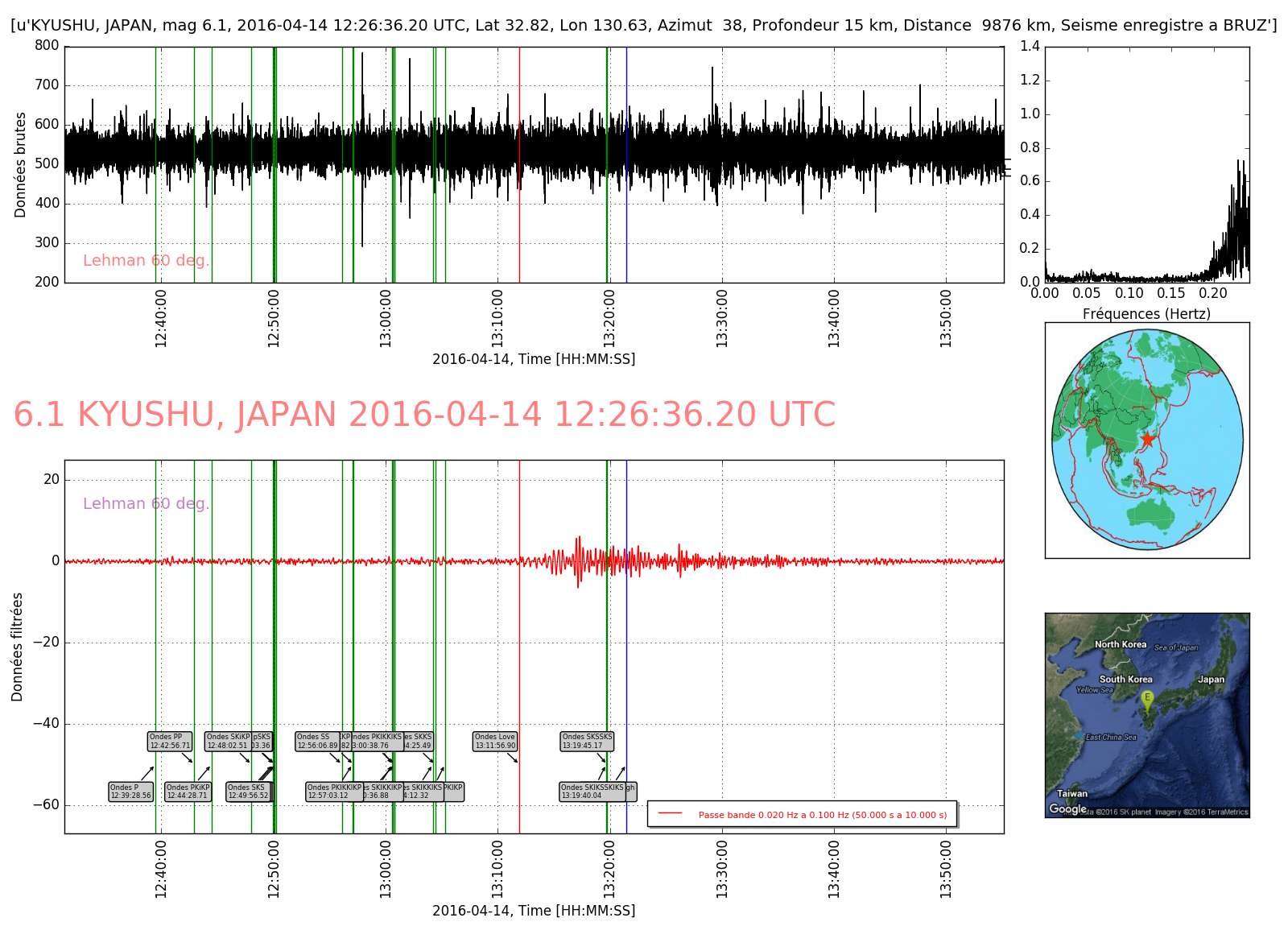The width and height of the screenshot is (1288, 926).
Task: Click the Ondes SS annotation label
Action: pos(317,741)
